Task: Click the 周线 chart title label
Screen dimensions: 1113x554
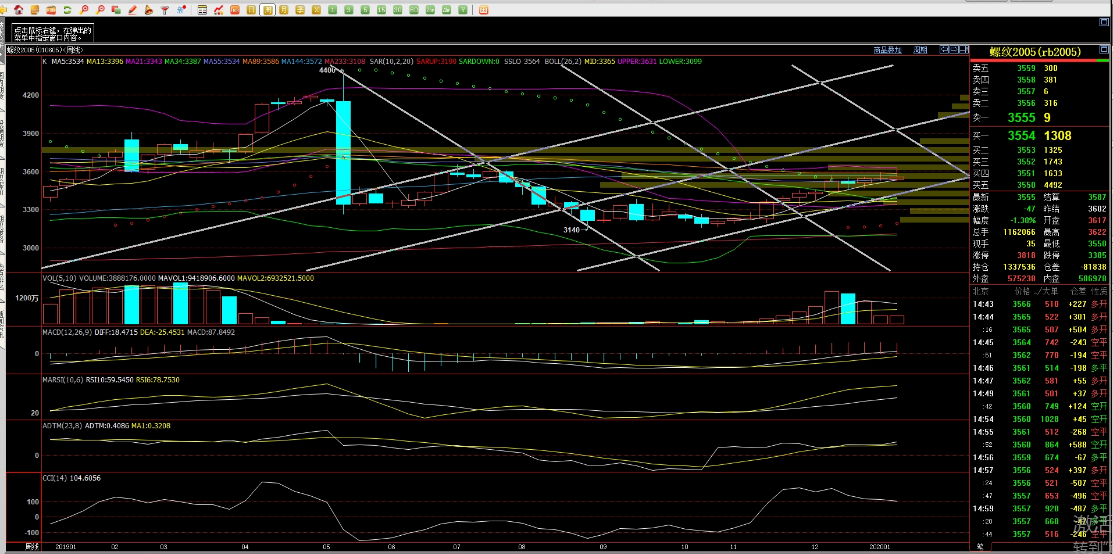Action: pyautogui.click(x=73, y=50)
